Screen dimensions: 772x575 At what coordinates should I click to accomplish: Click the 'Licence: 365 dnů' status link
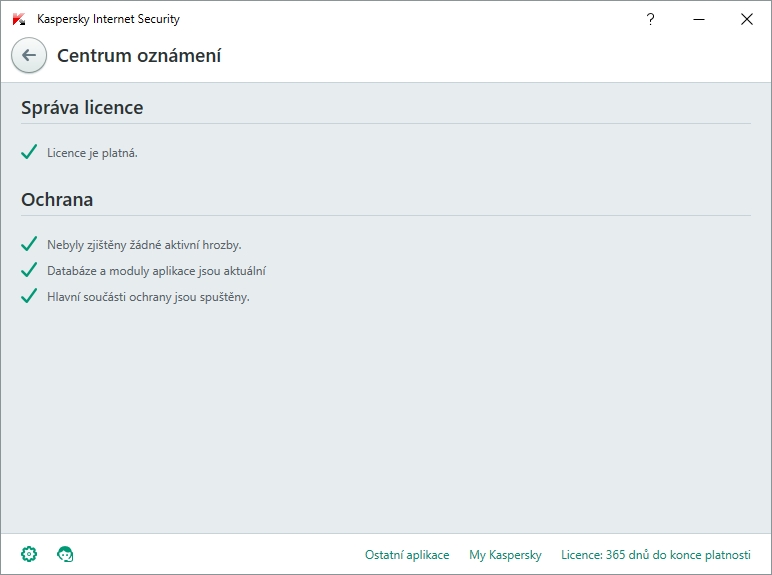coord(655,555)
